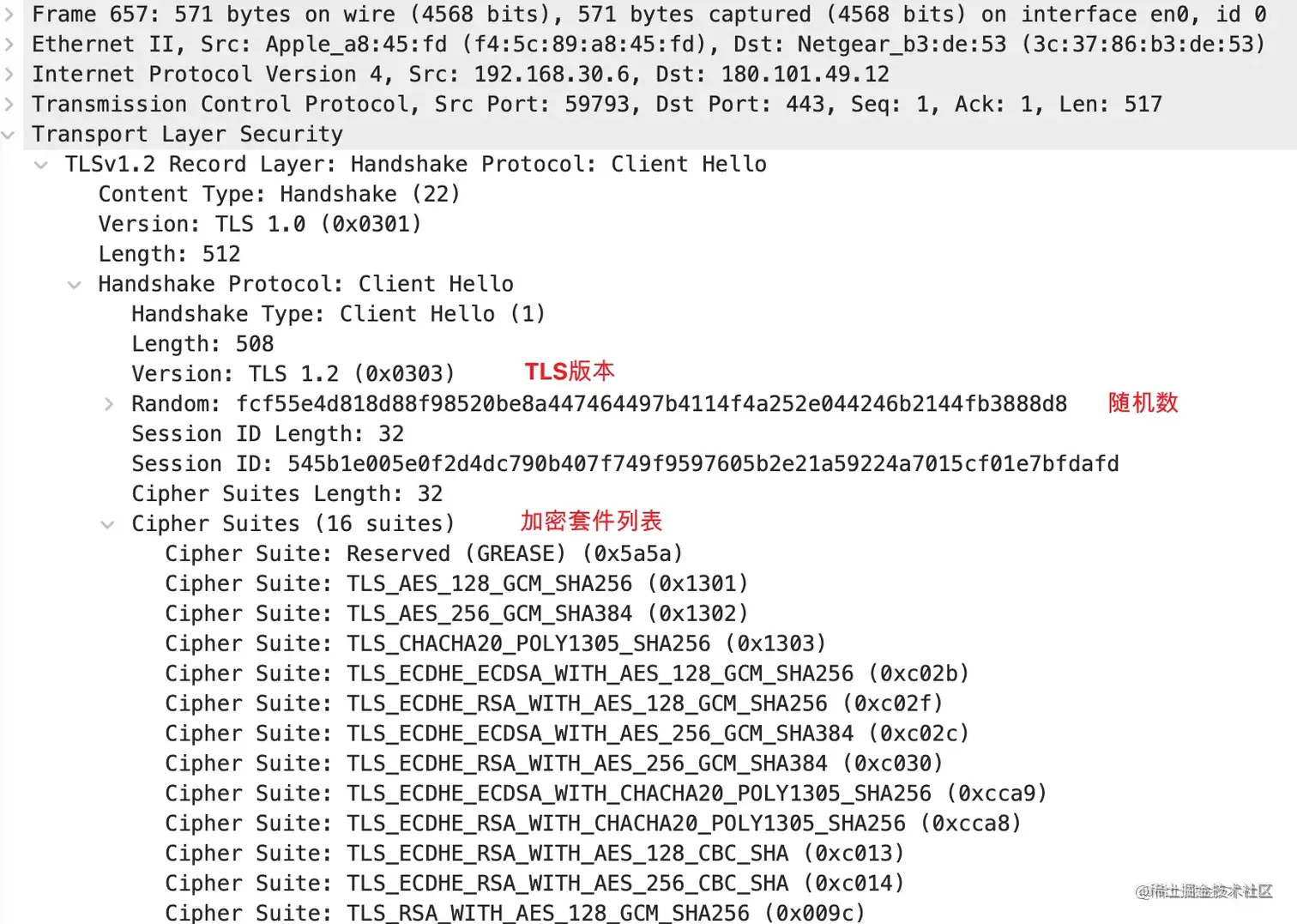
Task: Collapse the TLSv1.2 Record Layer node
Action: pos(41,165)
